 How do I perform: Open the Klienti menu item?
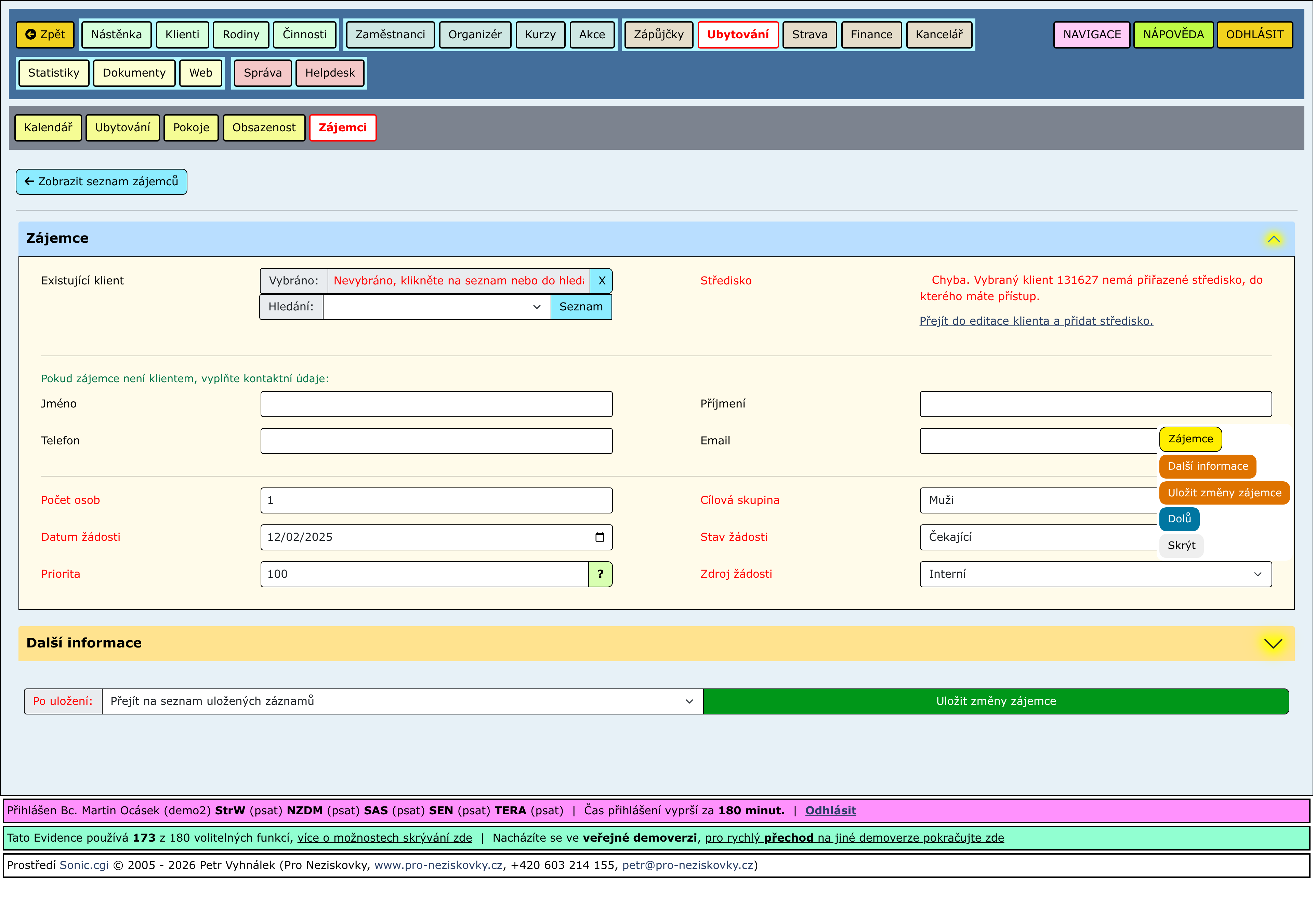tap(182, 35)
